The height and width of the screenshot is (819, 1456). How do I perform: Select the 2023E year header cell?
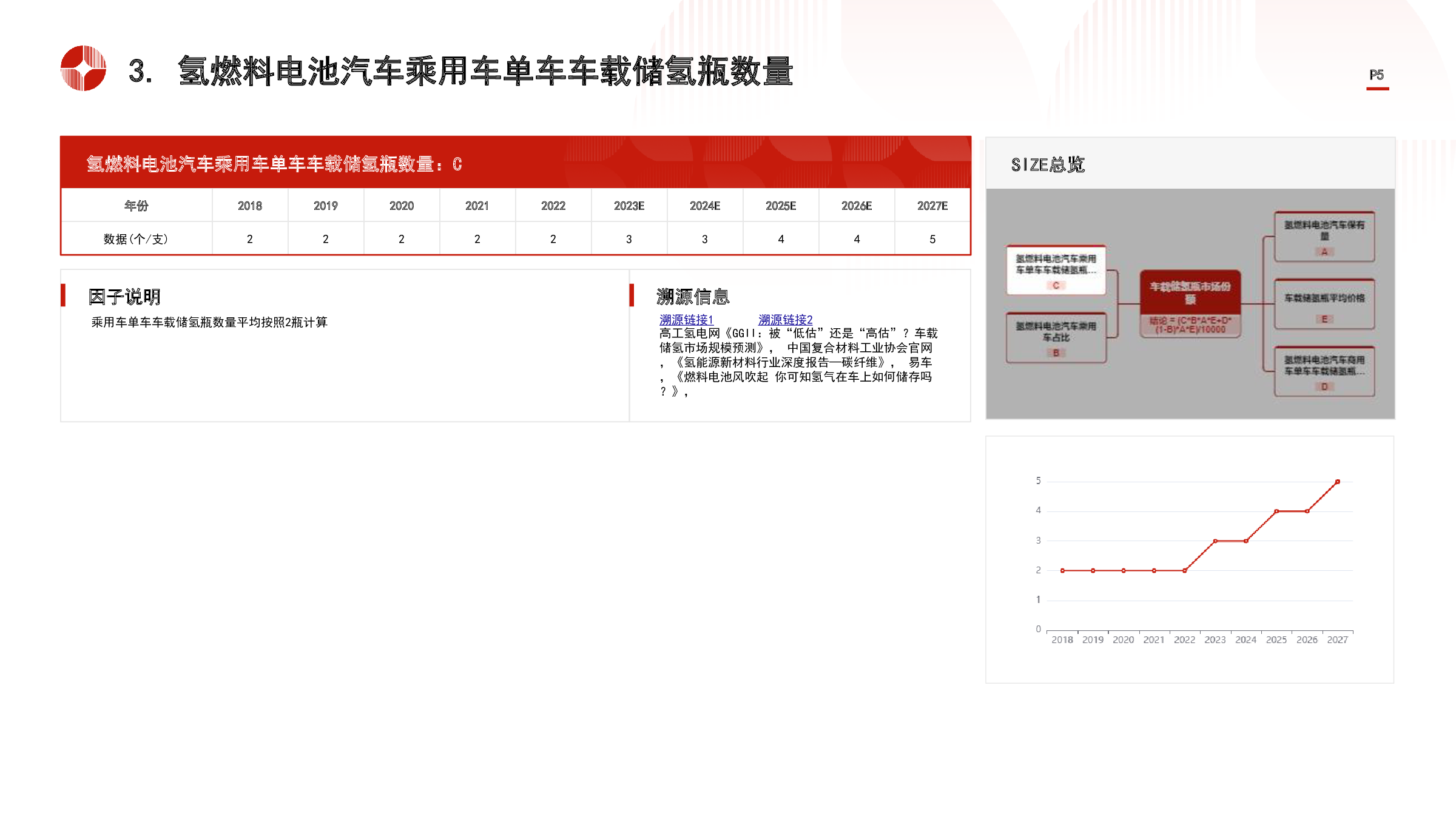(629, 206)
